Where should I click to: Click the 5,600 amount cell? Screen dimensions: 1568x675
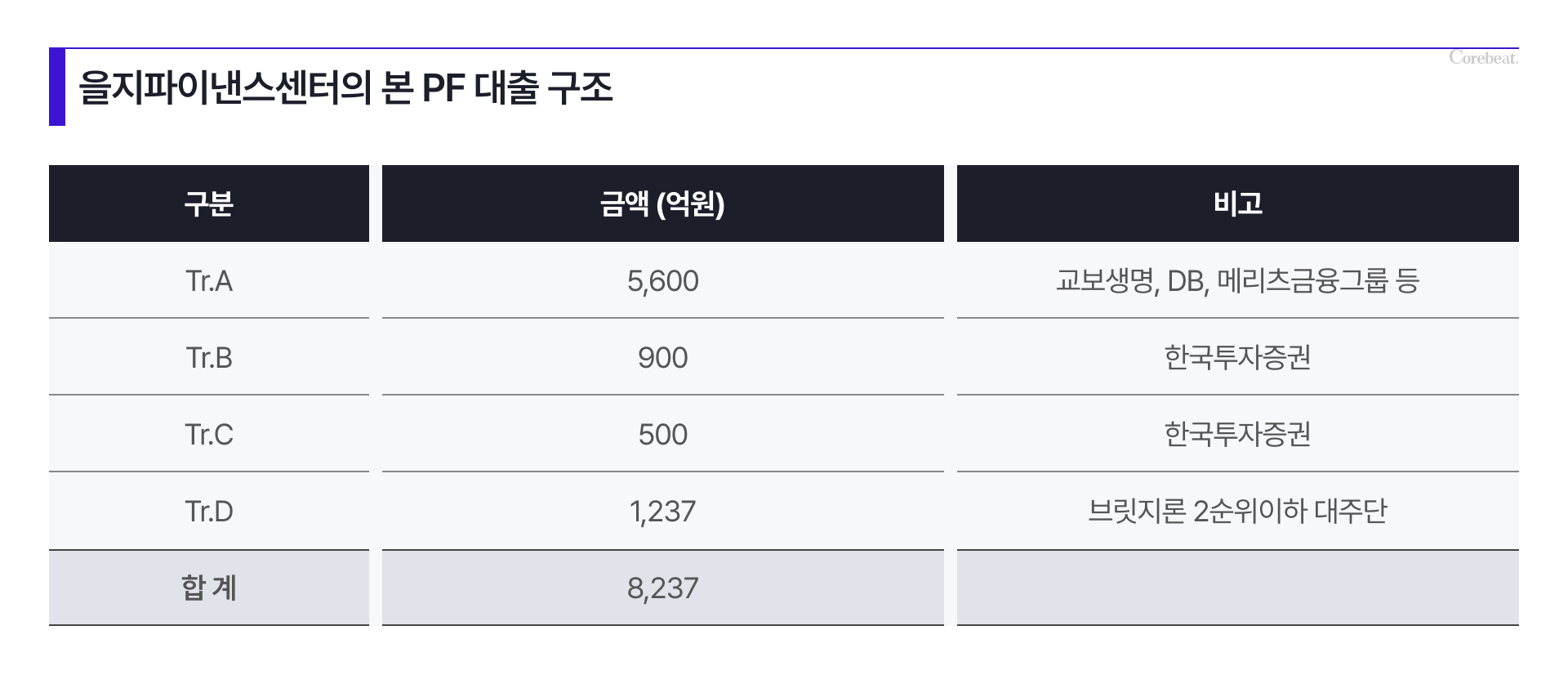662,281
